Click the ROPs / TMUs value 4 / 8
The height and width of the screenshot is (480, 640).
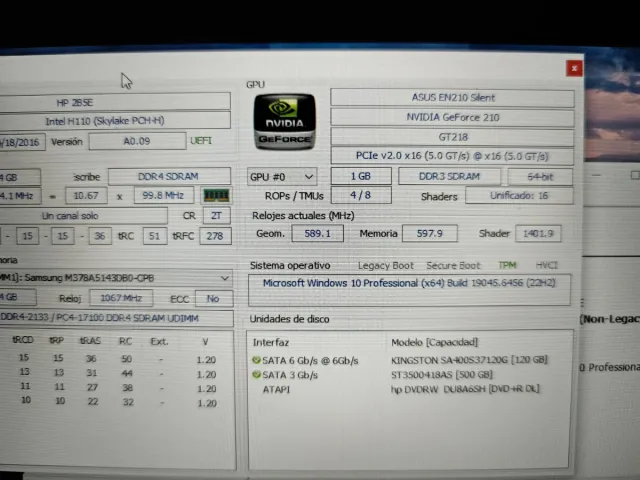[361, 195]
